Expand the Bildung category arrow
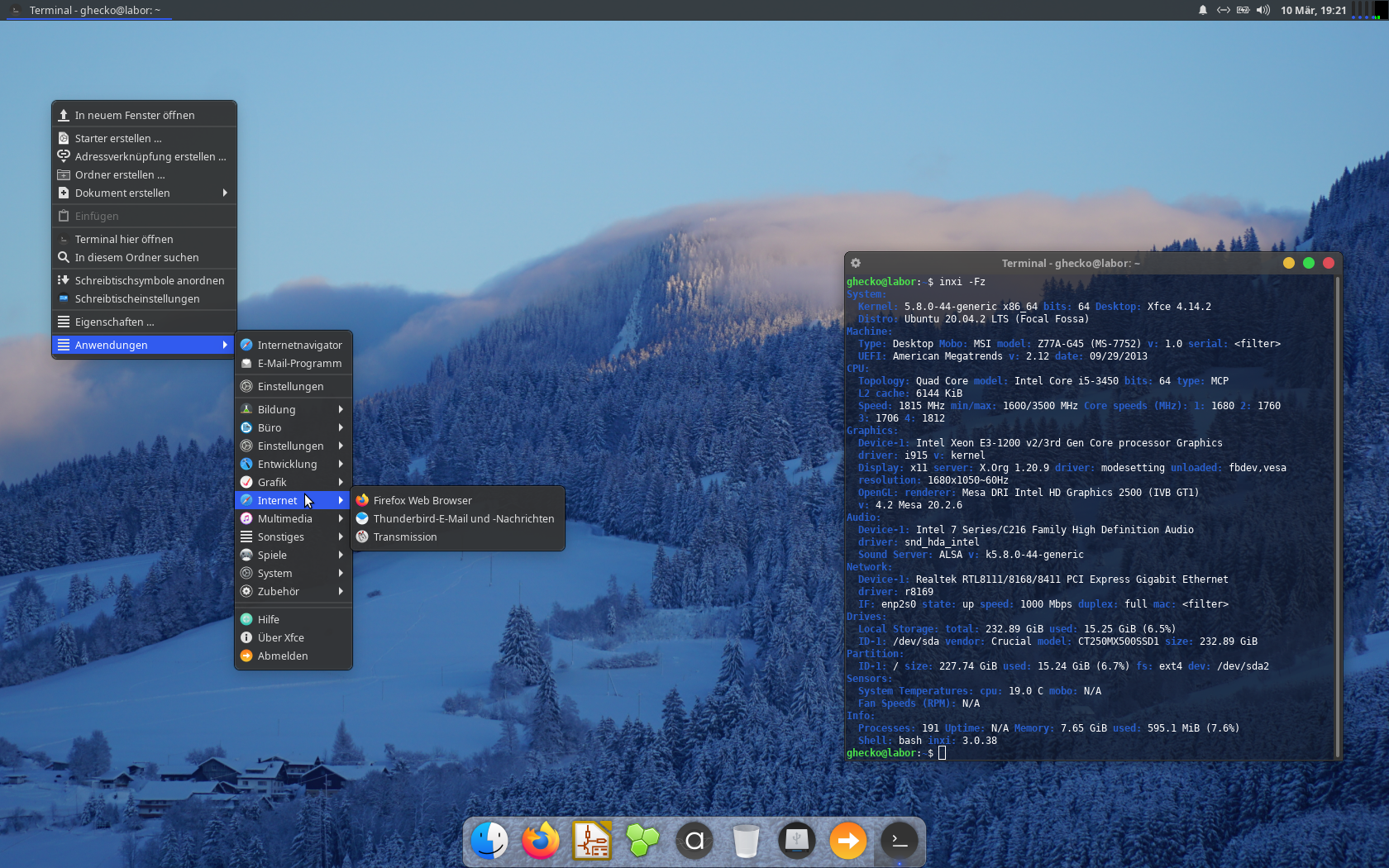1389x868 pixels. coord(341,409)
